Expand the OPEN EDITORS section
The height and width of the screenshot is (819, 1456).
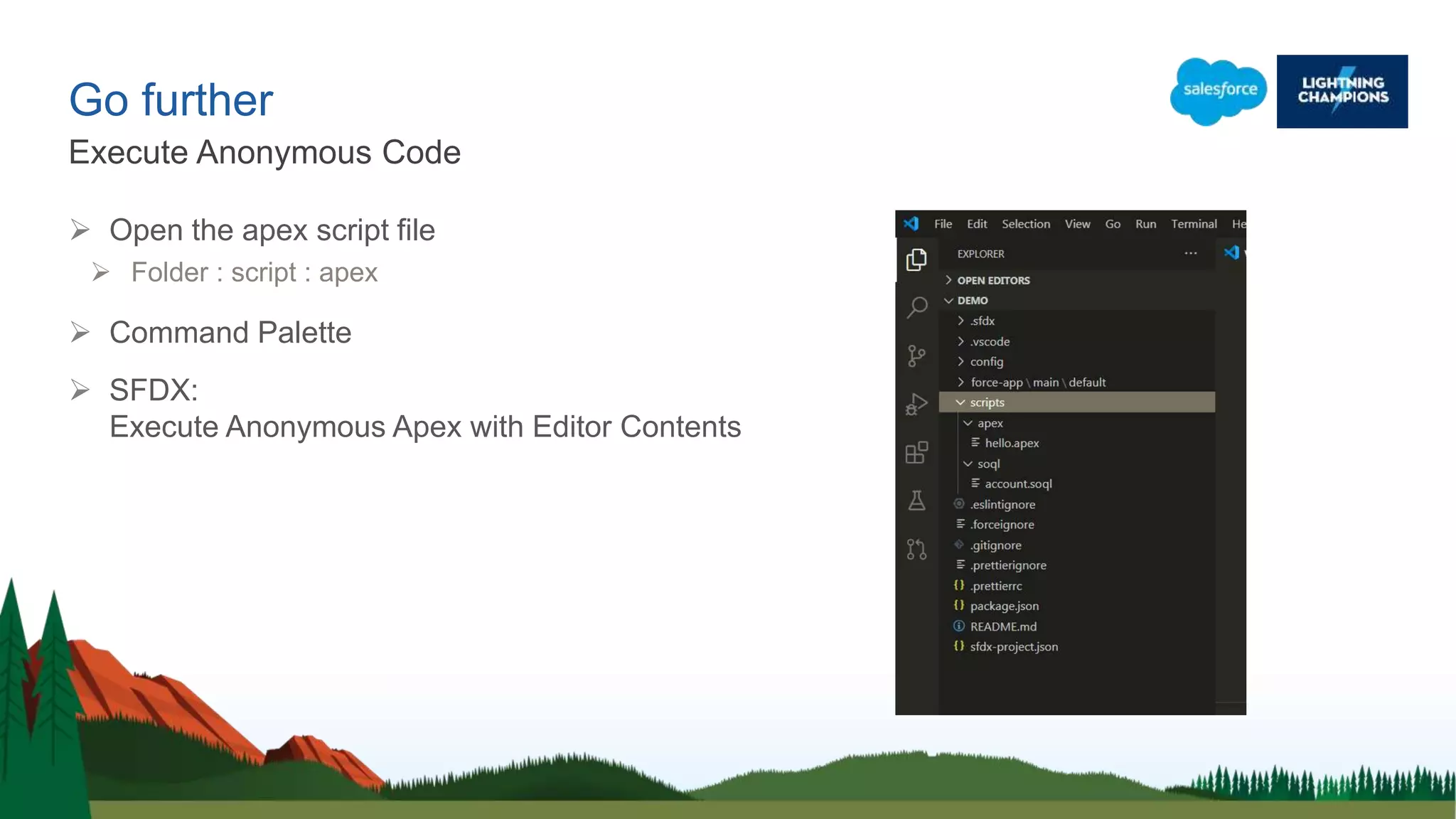click(1077, 280)
